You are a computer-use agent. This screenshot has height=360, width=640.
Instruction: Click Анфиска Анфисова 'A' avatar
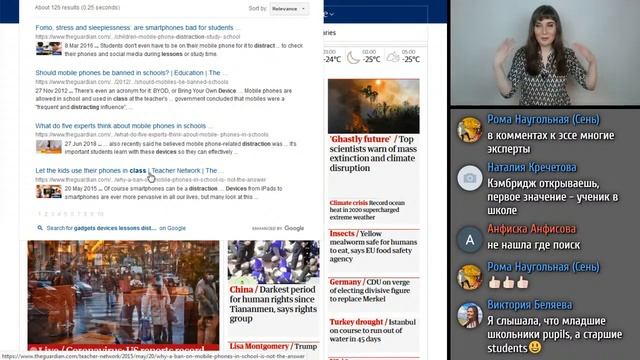tap(469, 240)
